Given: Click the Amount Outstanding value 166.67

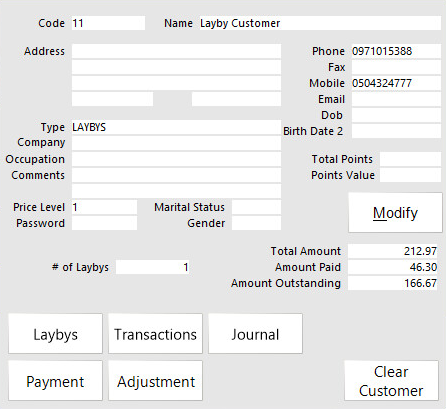Looking at the screenshot, I should pyautogui.click(x=393, y=283).
